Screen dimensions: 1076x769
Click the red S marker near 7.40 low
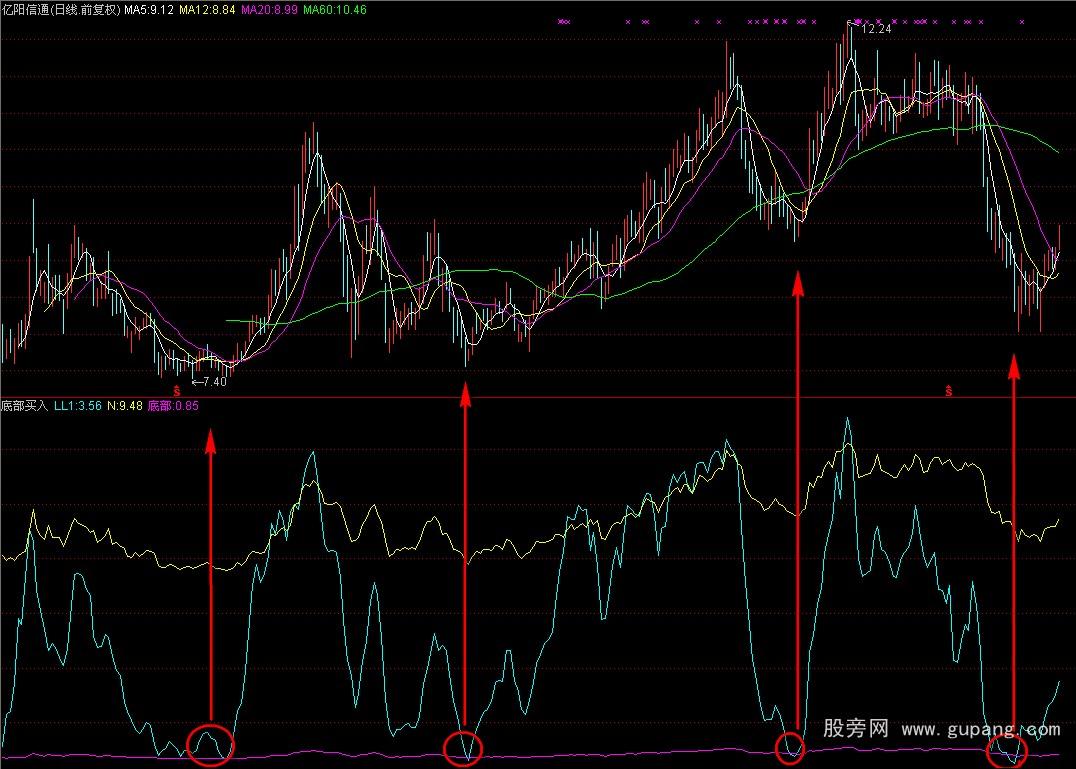point(177,390)
